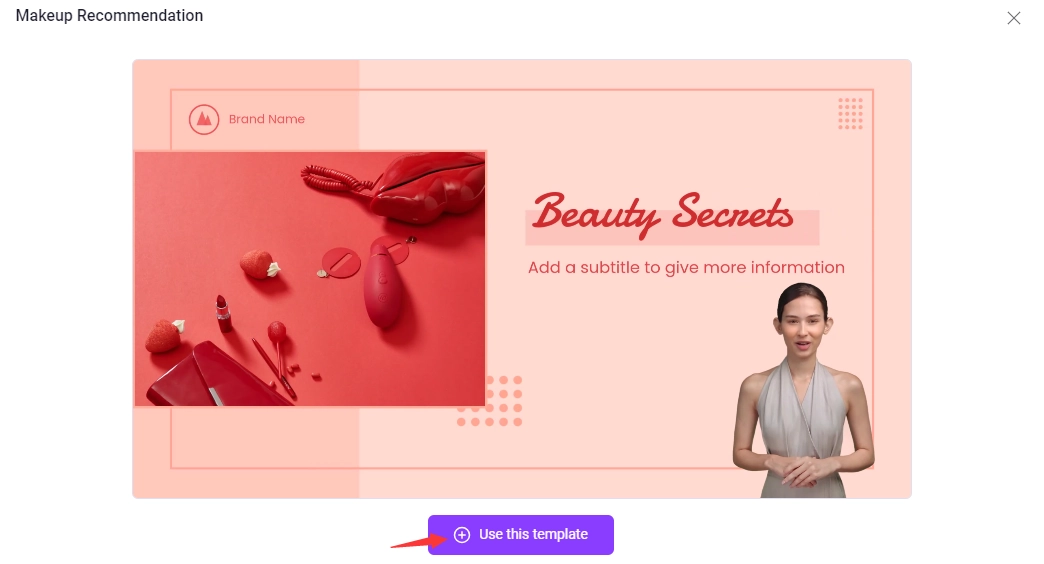This screenshot has width=1044, height=564.
Task: Close the Makeup Recommendation preview dialog
Action: click(x=1013, y=18)
